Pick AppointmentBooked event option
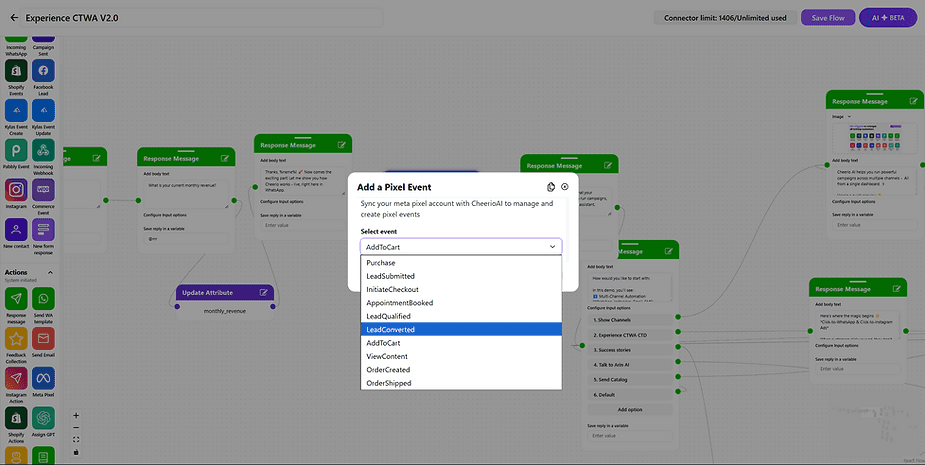This screenshot has width=925, height=465. click(x=461, y=303)
